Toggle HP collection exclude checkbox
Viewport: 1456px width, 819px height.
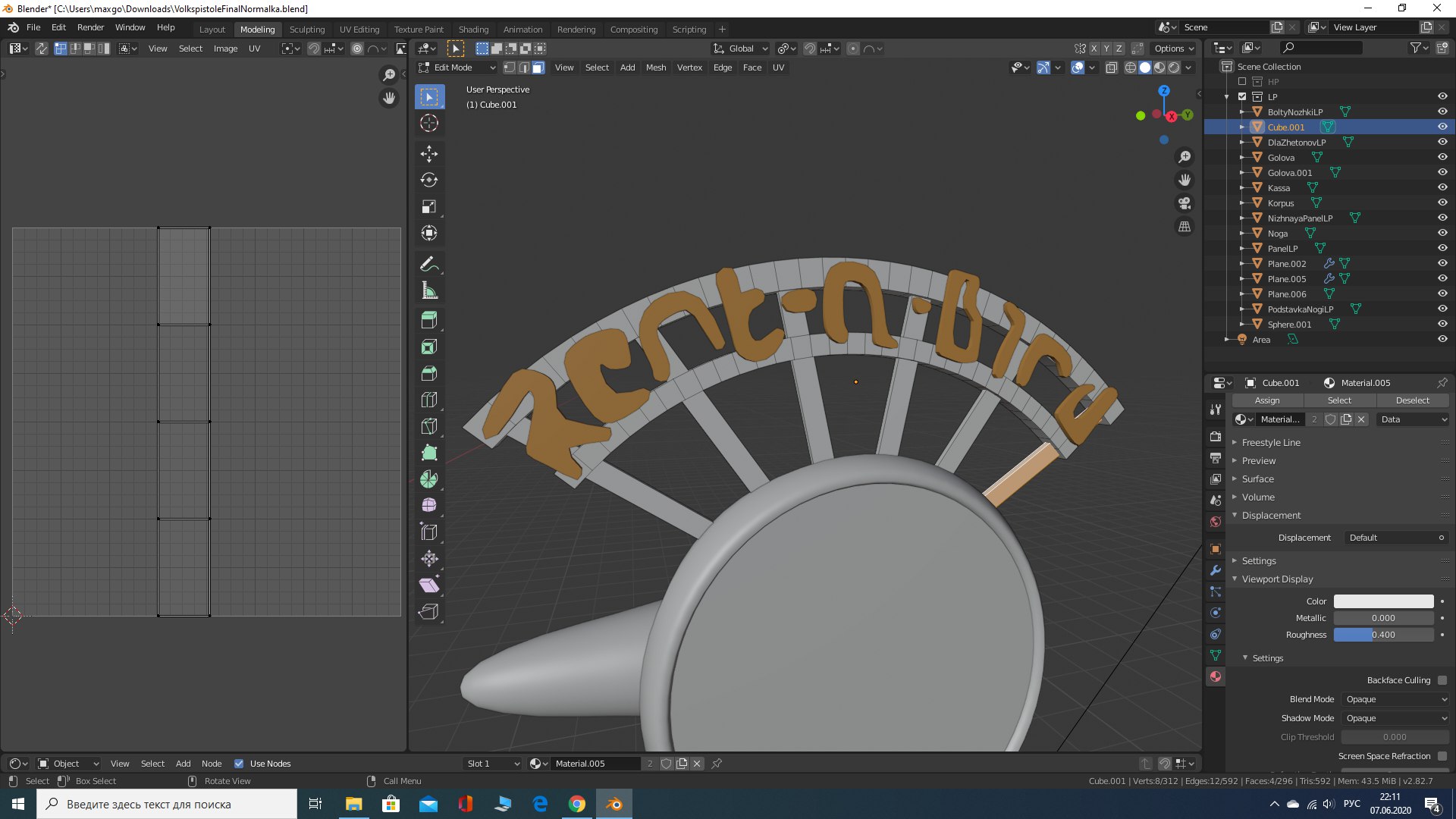coord(1242,82)
